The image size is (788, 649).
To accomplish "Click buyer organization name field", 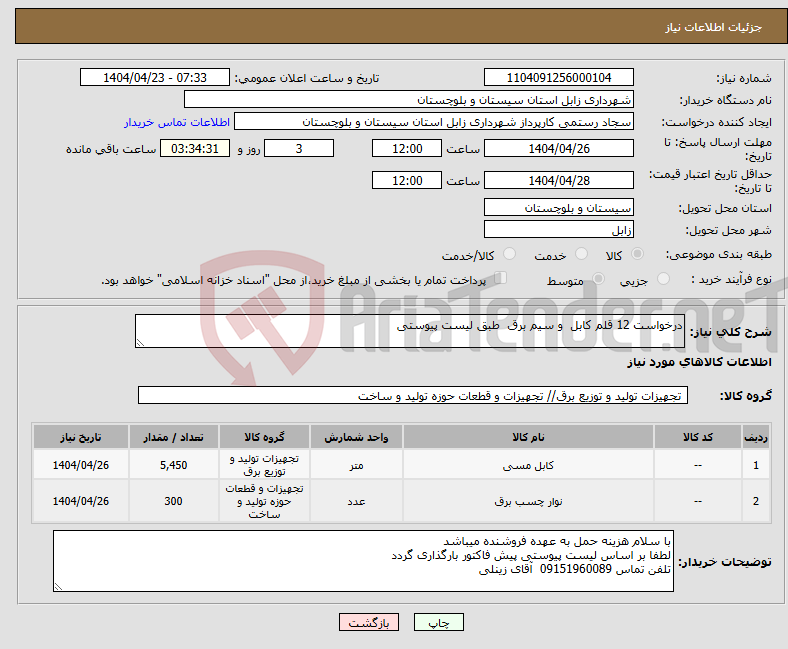I will pyautogui.click(x=409, y=100).
